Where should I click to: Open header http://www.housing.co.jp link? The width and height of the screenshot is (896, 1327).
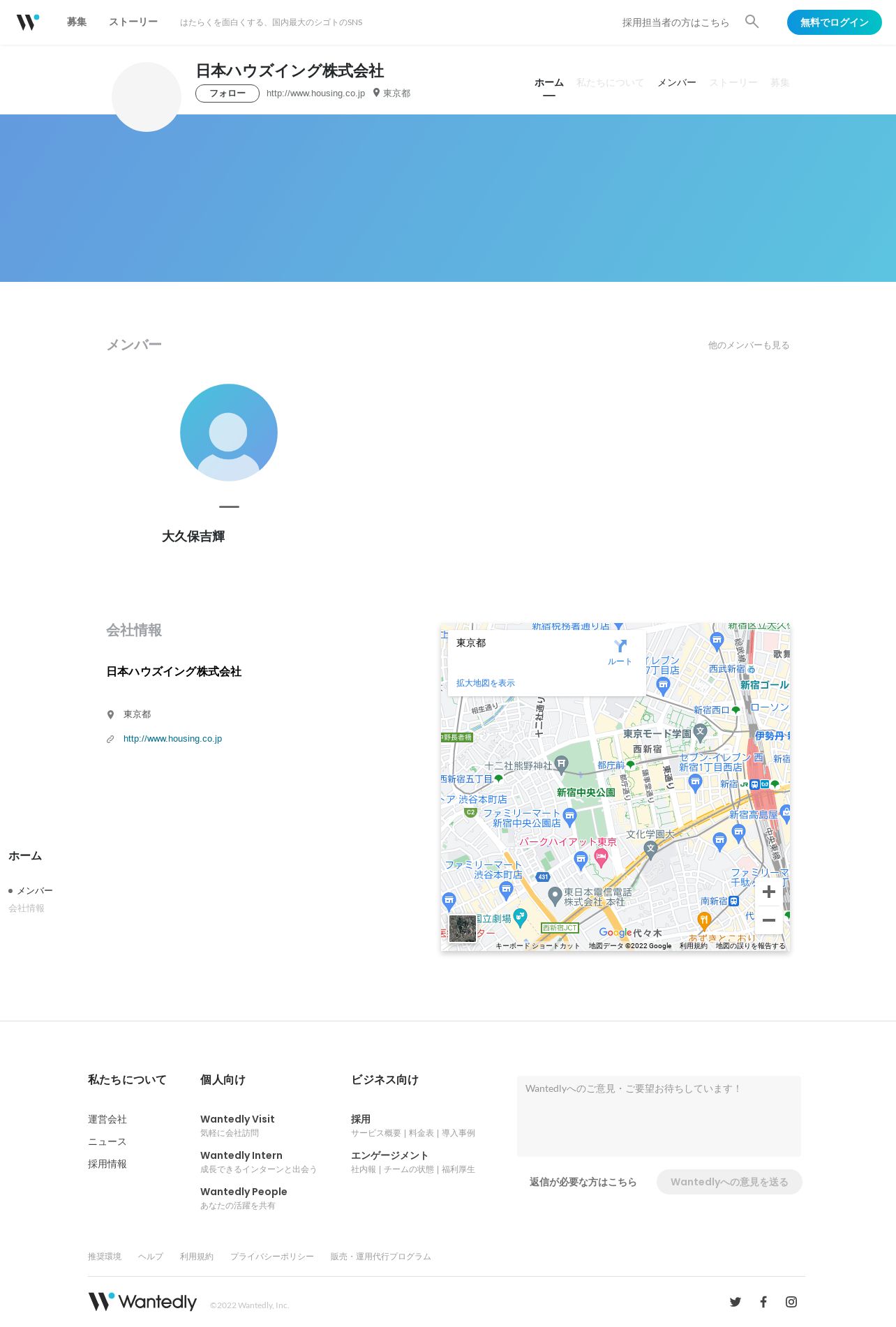[315, 93]
